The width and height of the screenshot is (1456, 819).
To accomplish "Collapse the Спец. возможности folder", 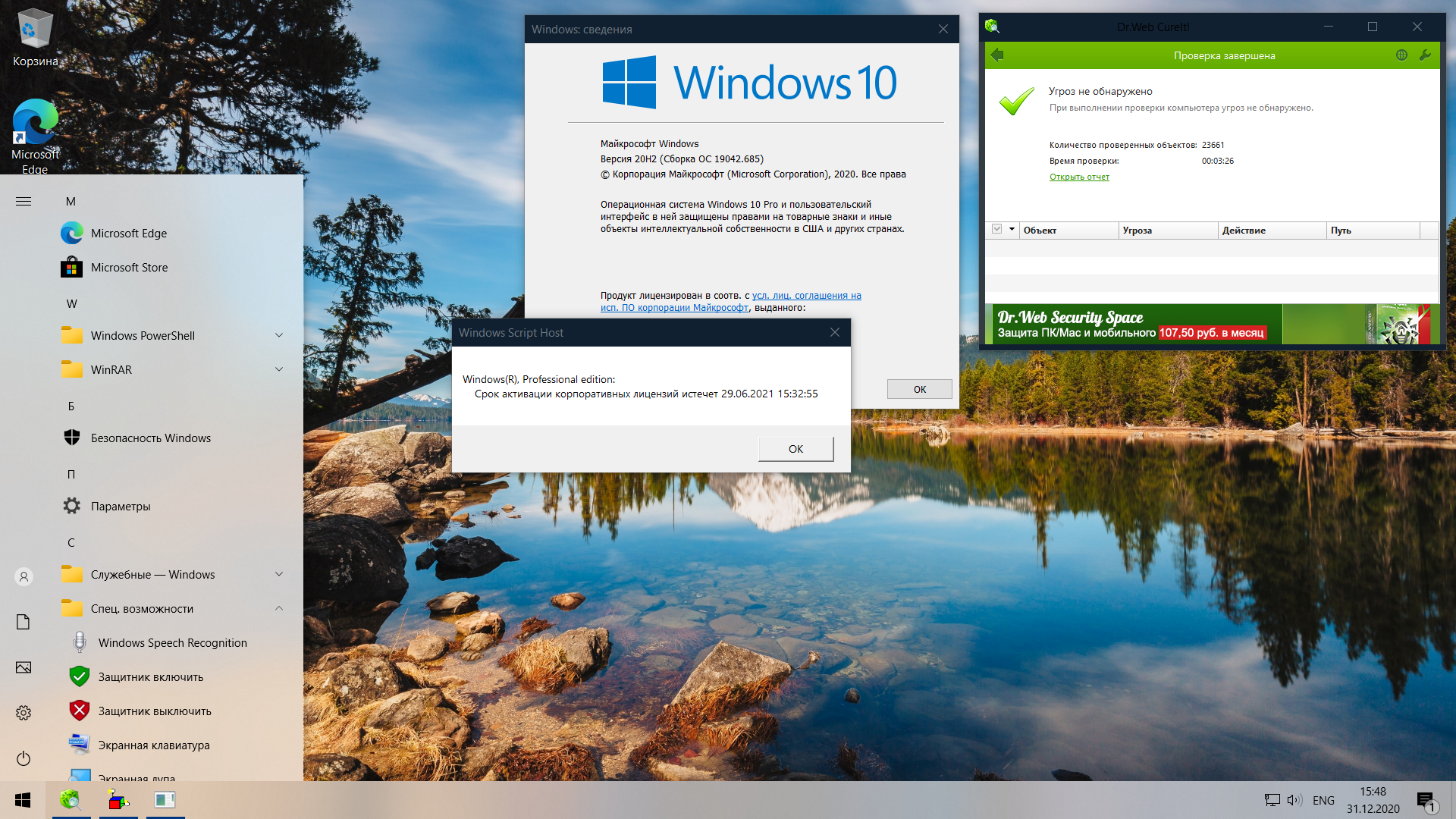I will pos(279,608).
